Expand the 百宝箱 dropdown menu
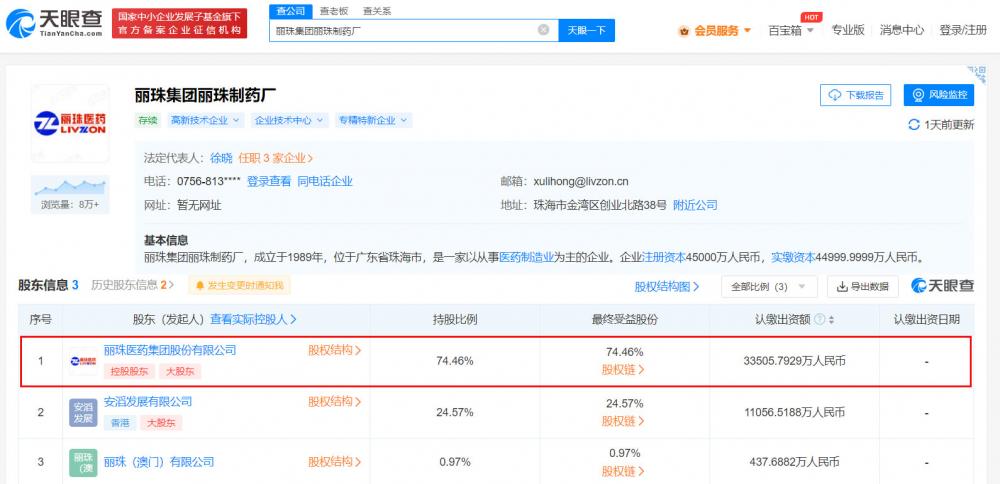 pos(810,31)
